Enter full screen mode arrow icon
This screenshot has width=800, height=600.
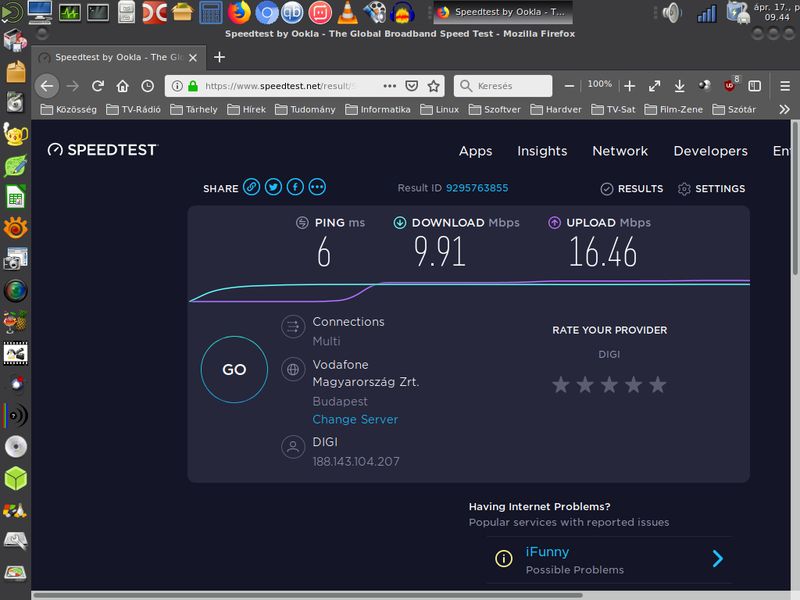(x=655, y=86)
